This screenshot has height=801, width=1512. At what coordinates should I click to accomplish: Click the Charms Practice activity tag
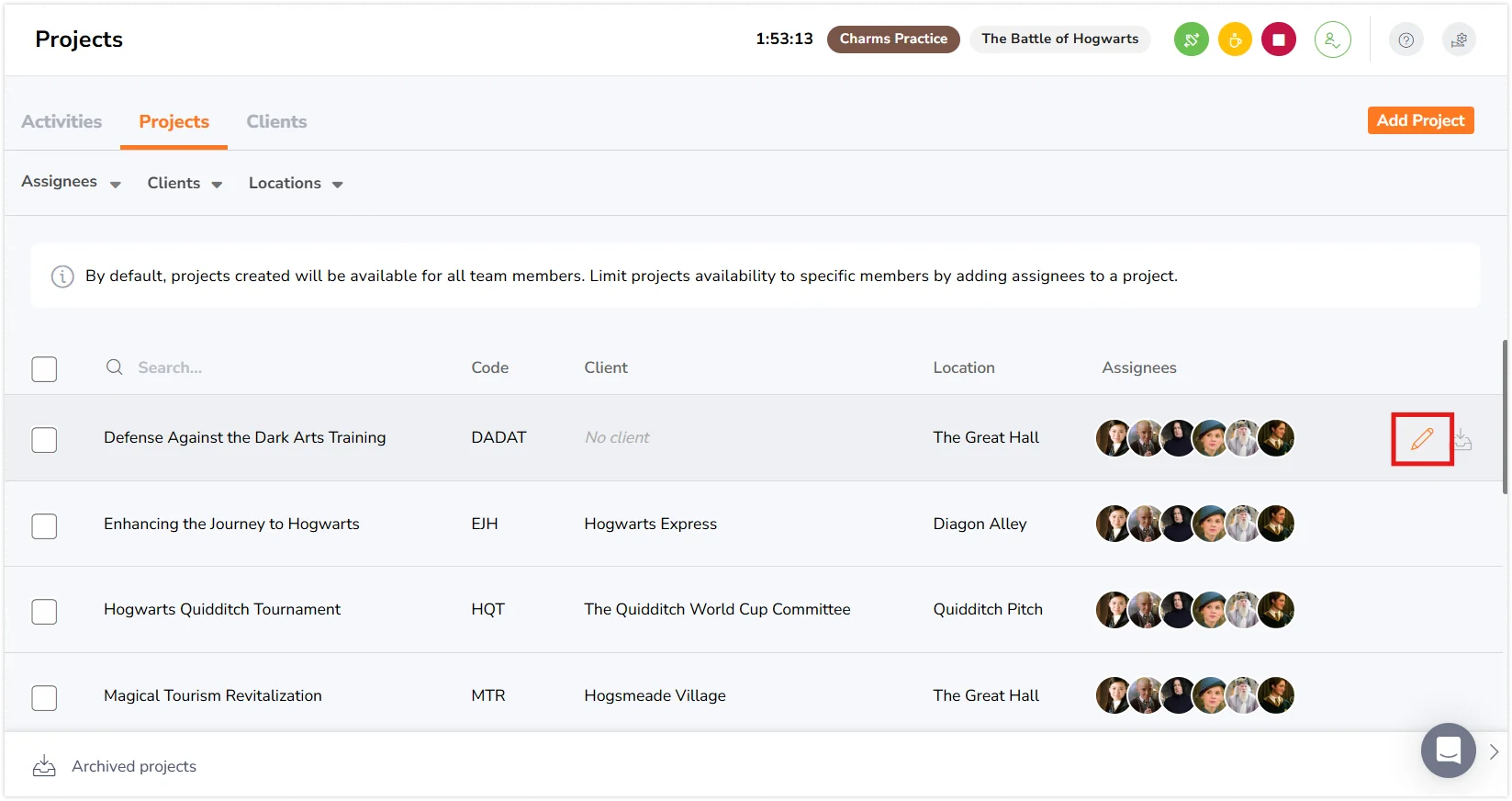893,39
